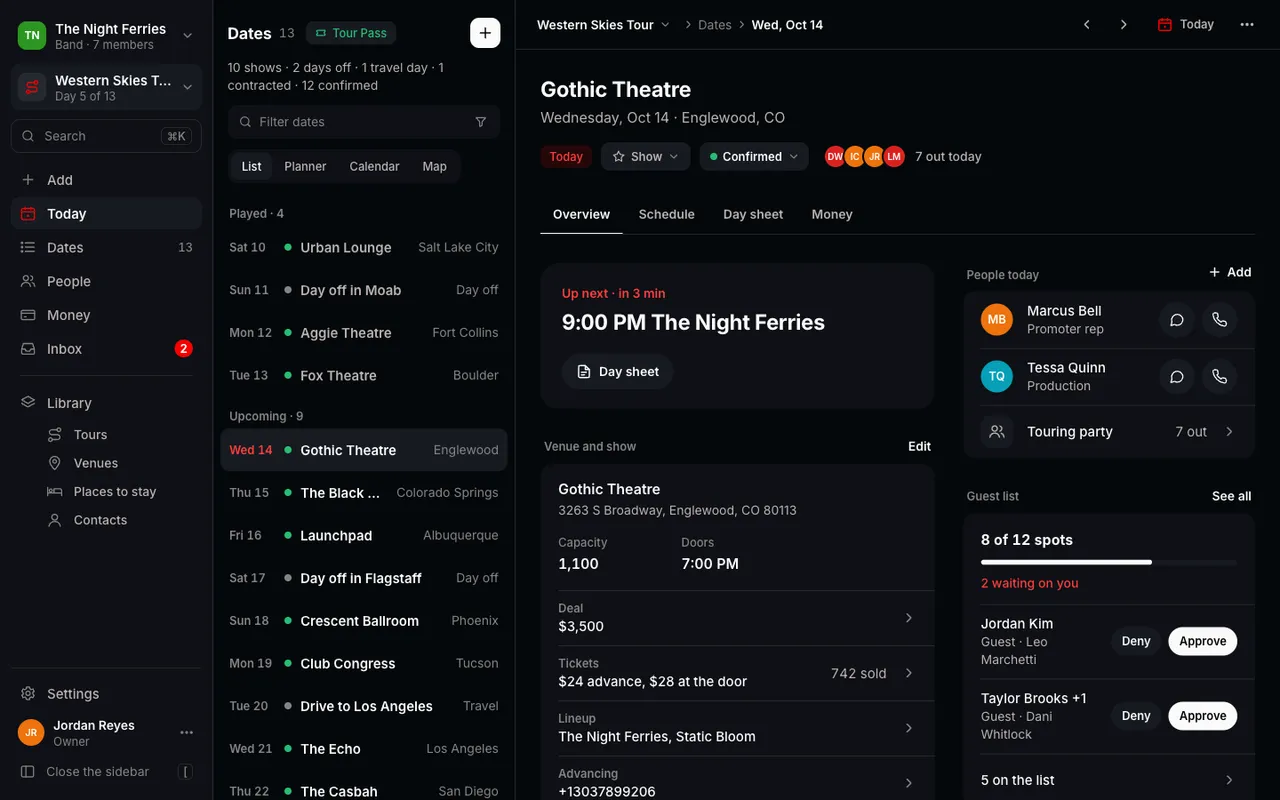This screenshot has height=800, width=1280.
Task: Deny Taylor Brooks +1 guest request
Action: pos(1136,716)
